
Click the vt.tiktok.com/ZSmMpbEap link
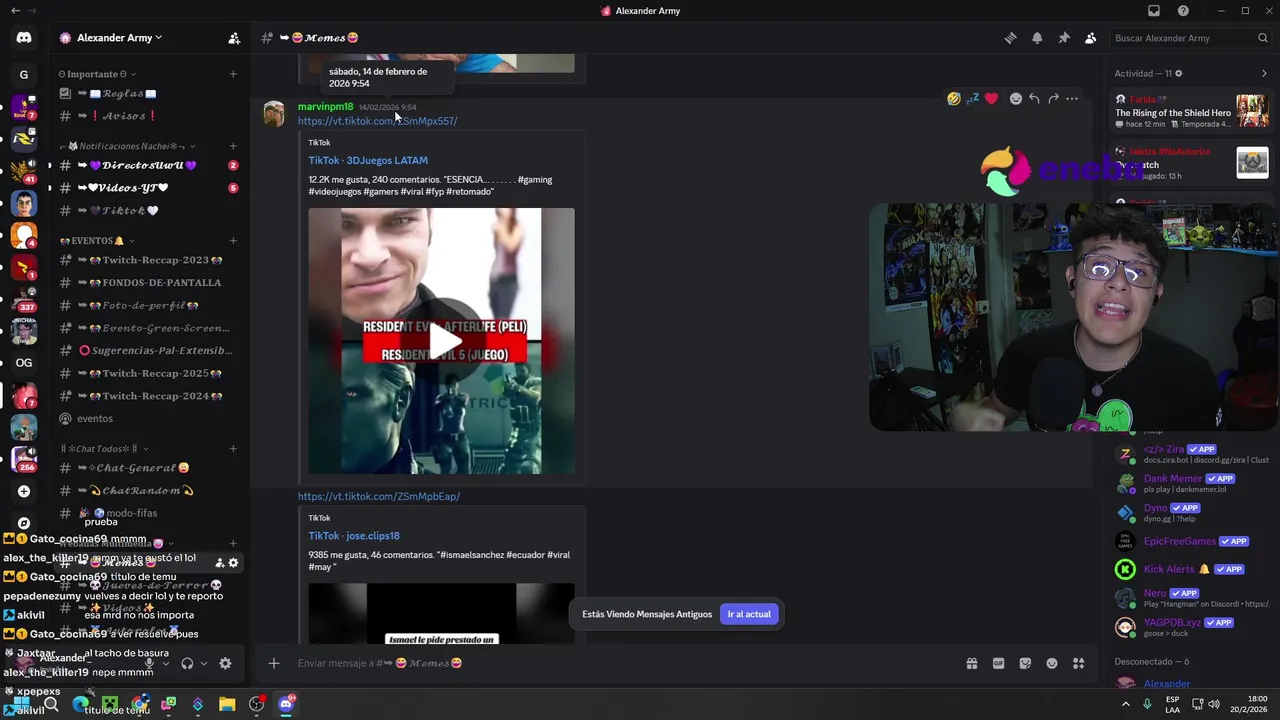tap(379, 496)
